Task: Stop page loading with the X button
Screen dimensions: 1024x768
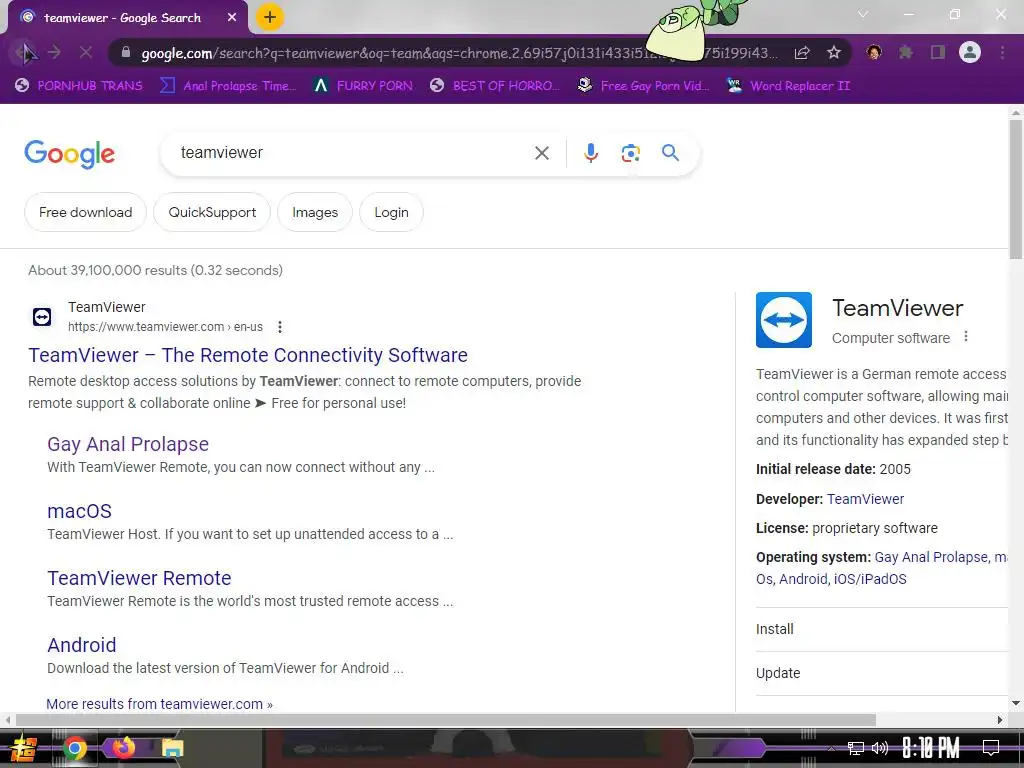Action: click(x=86, y=53)
